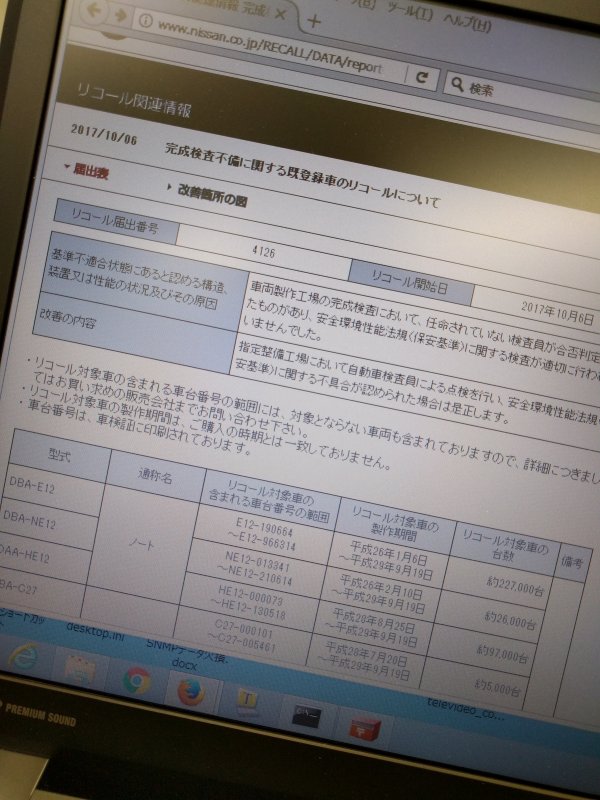Click the ノート name cell

141,545
